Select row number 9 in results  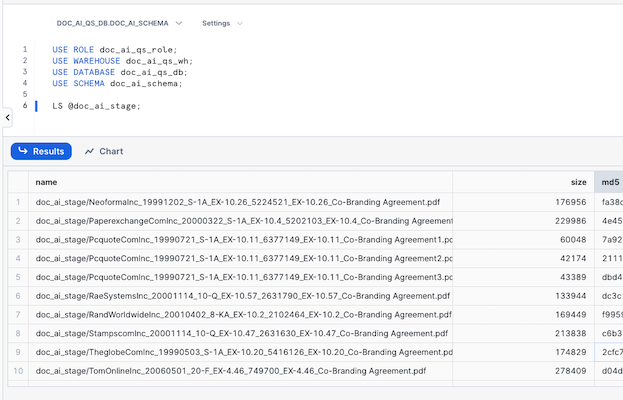[x=18, y=352]
